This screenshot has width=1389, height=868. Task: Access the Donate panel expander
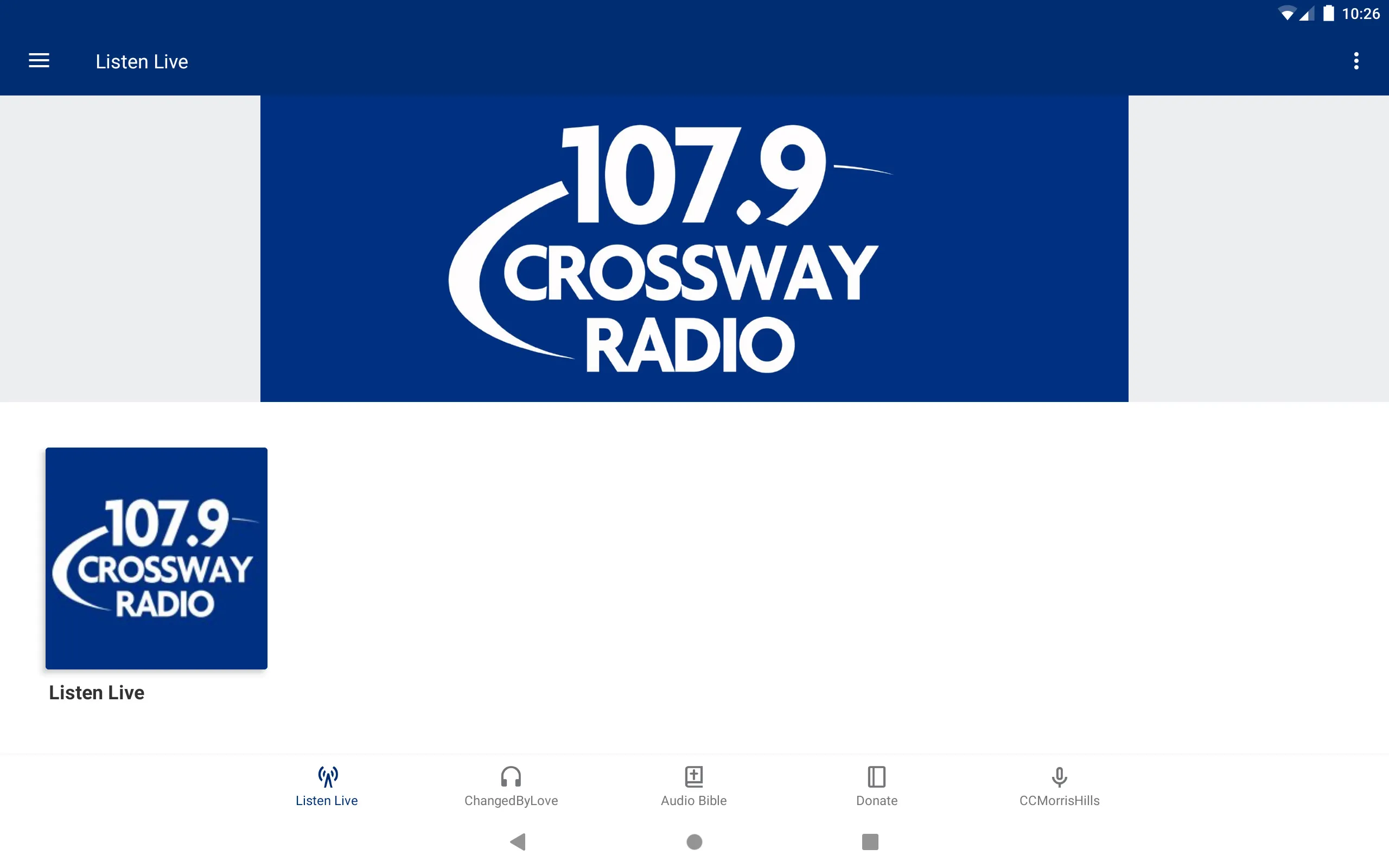tap(875, 785)
